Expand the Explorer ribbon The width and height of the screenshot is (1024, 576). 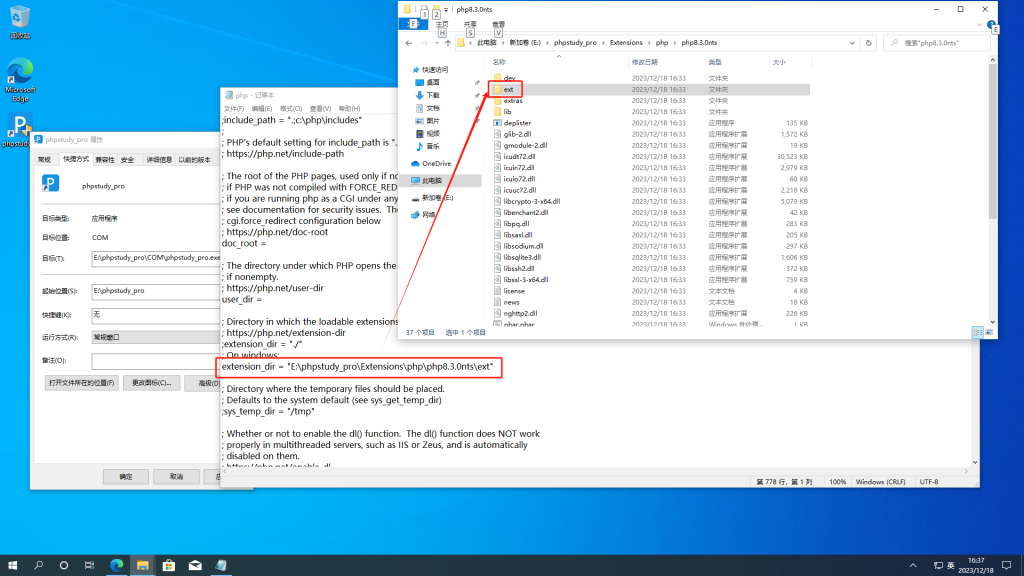click(979, 25)
